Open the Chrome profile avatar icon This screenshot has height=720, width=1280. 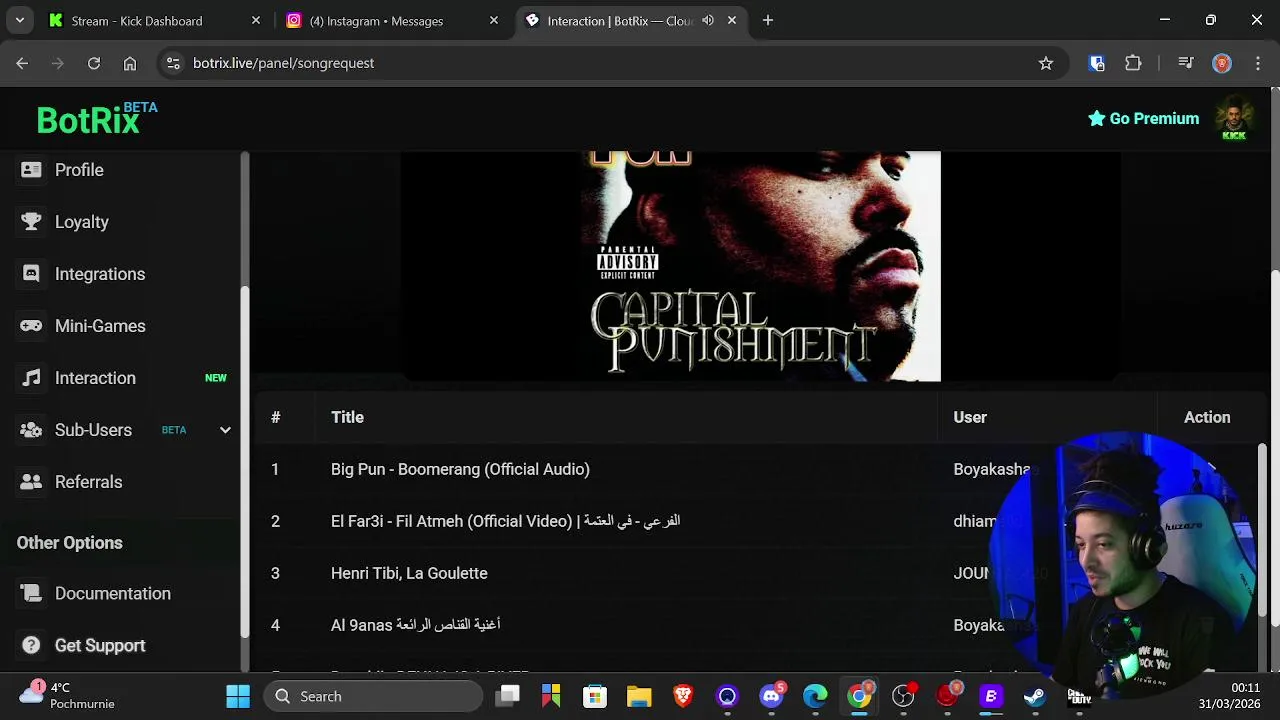(1222, 63)
